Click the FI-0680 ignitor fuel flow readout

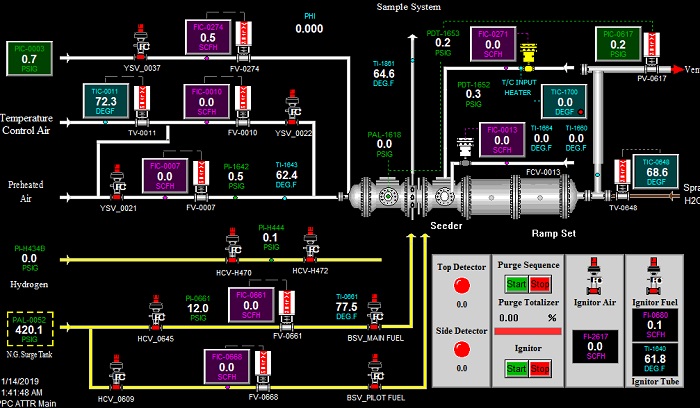pos(655,325)
